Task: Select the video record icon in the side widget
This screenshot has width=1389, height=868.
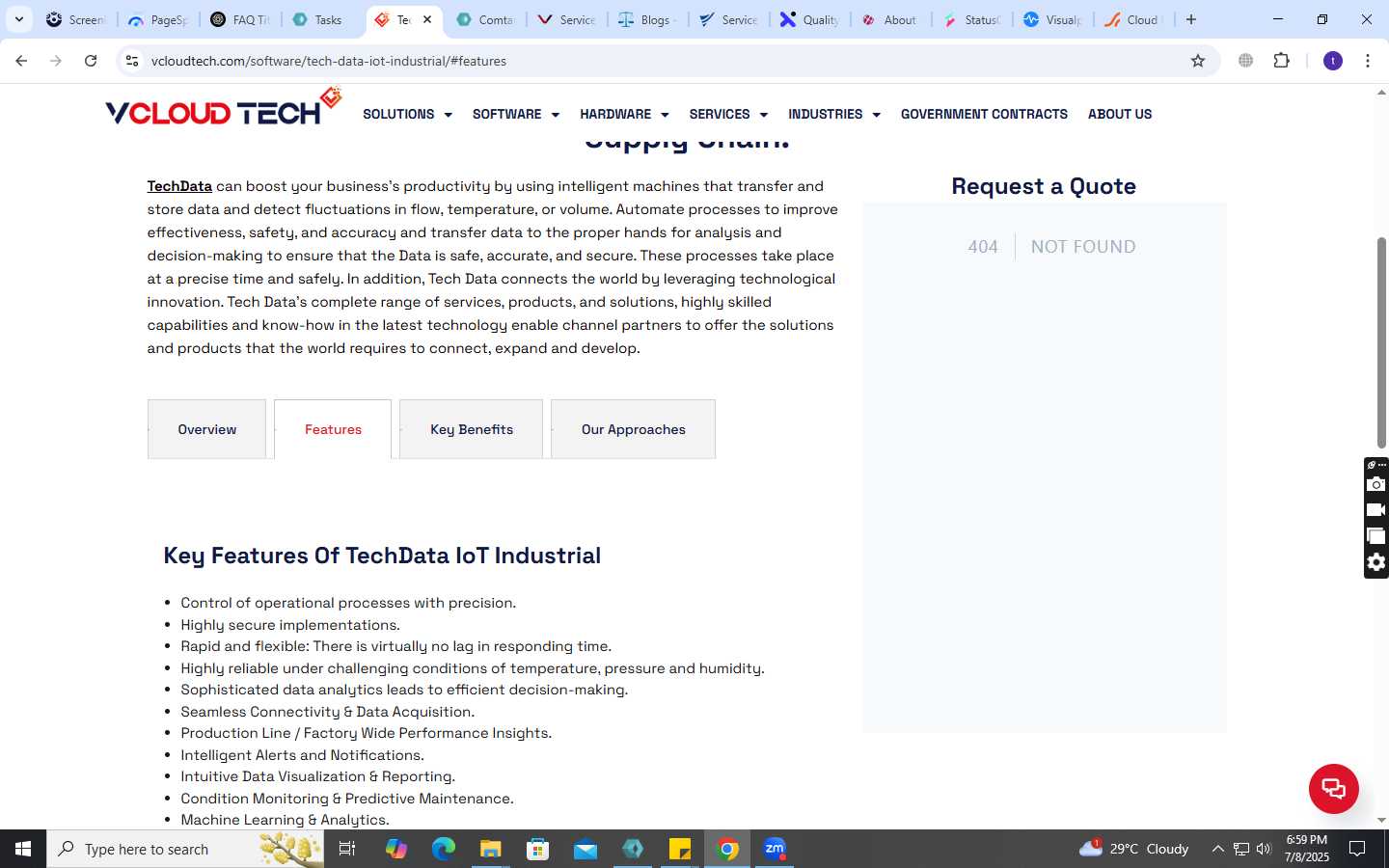Action: click(x=1376, y=510)
